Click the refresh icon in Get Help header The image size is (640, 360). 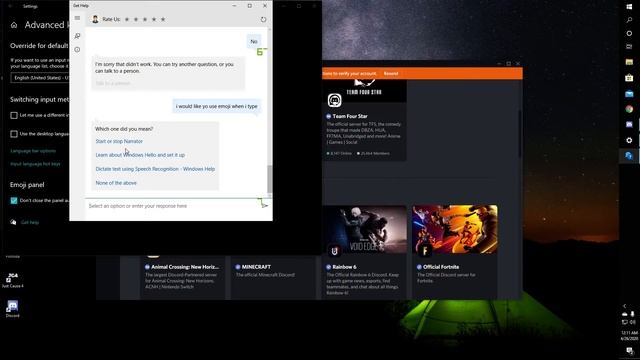pyautogui.click(x=263, y=19)
